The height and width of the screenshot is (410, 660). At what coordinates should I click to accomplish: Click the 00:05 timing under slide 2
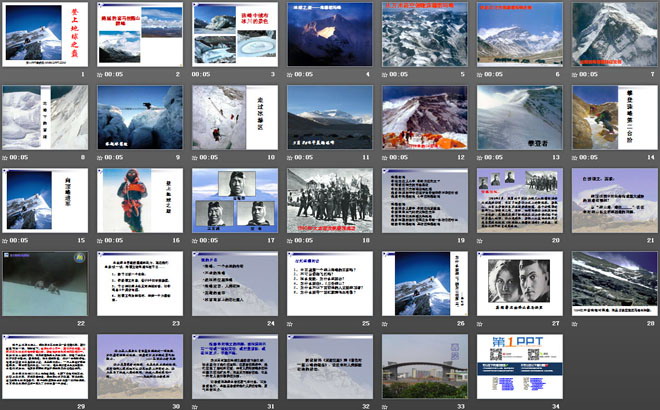[114, 75]
